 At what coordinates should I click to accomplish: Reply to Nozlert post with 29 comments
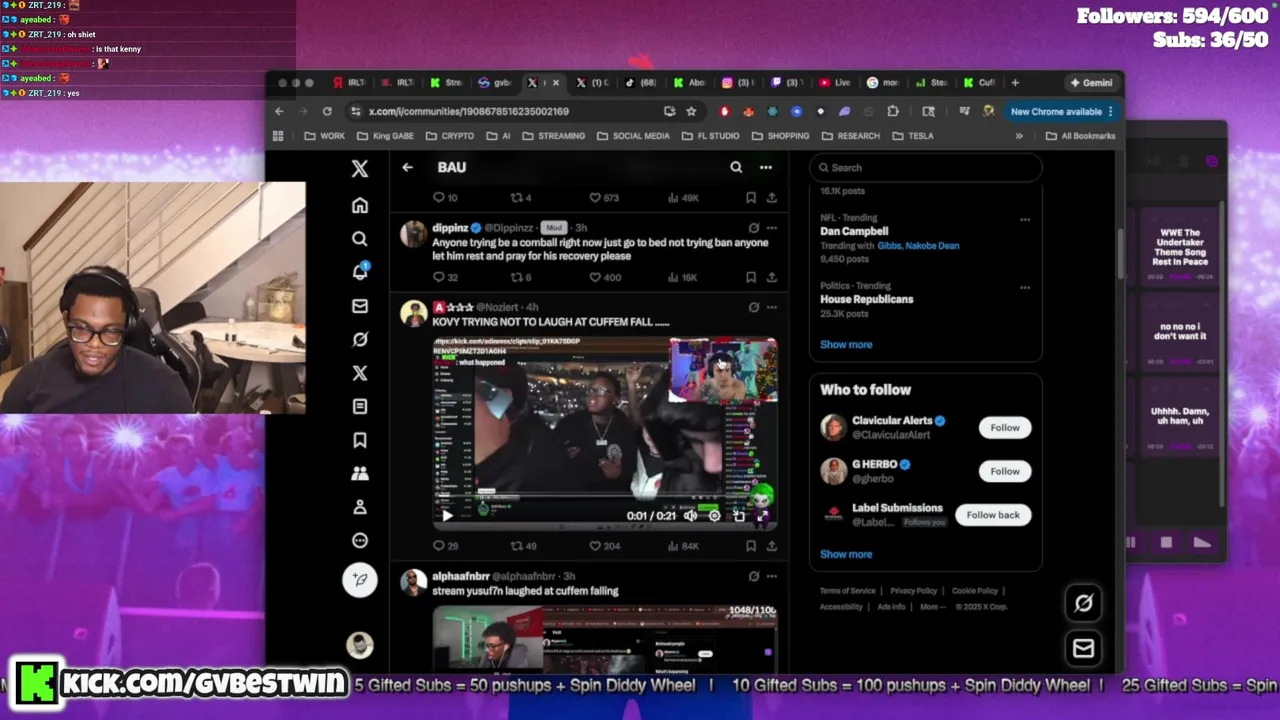445,546
